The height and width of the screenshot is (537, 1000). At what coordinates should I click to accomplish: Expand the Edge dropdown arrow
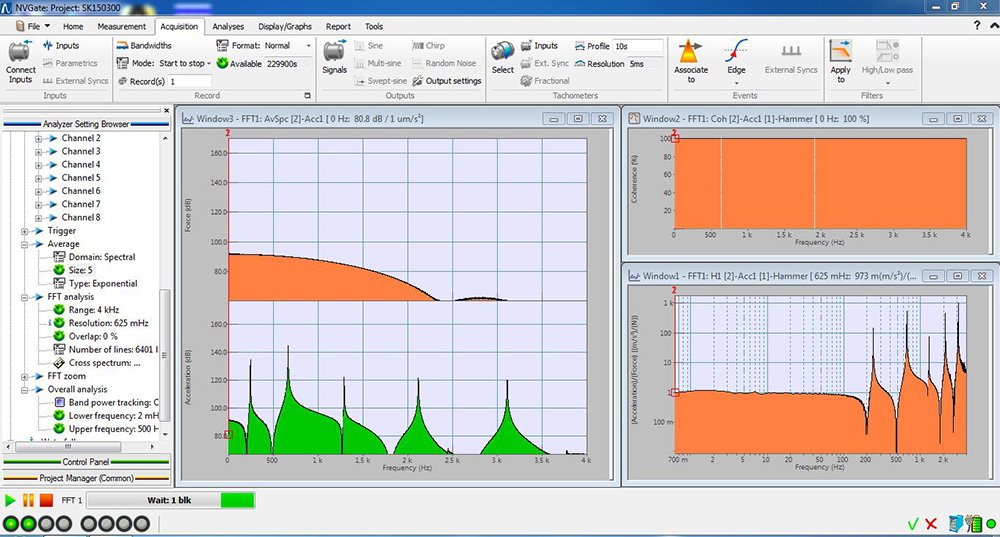pos(736,83)
